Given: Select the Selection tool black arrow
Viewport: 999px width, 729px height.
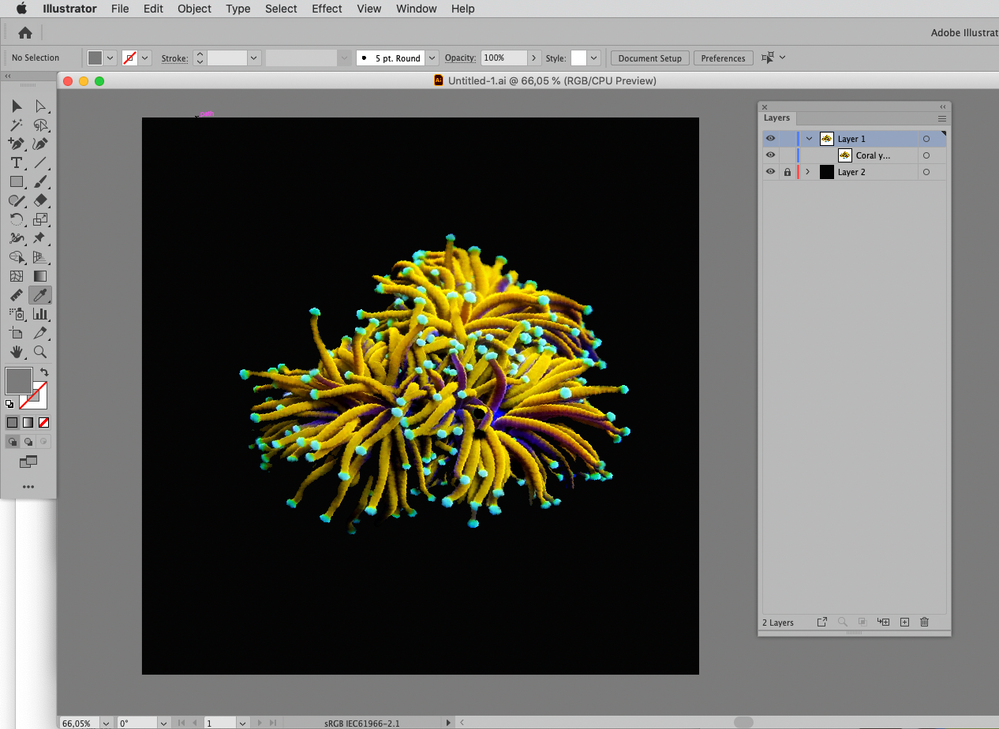Looking at the screenshot, I should coord(17,106).
